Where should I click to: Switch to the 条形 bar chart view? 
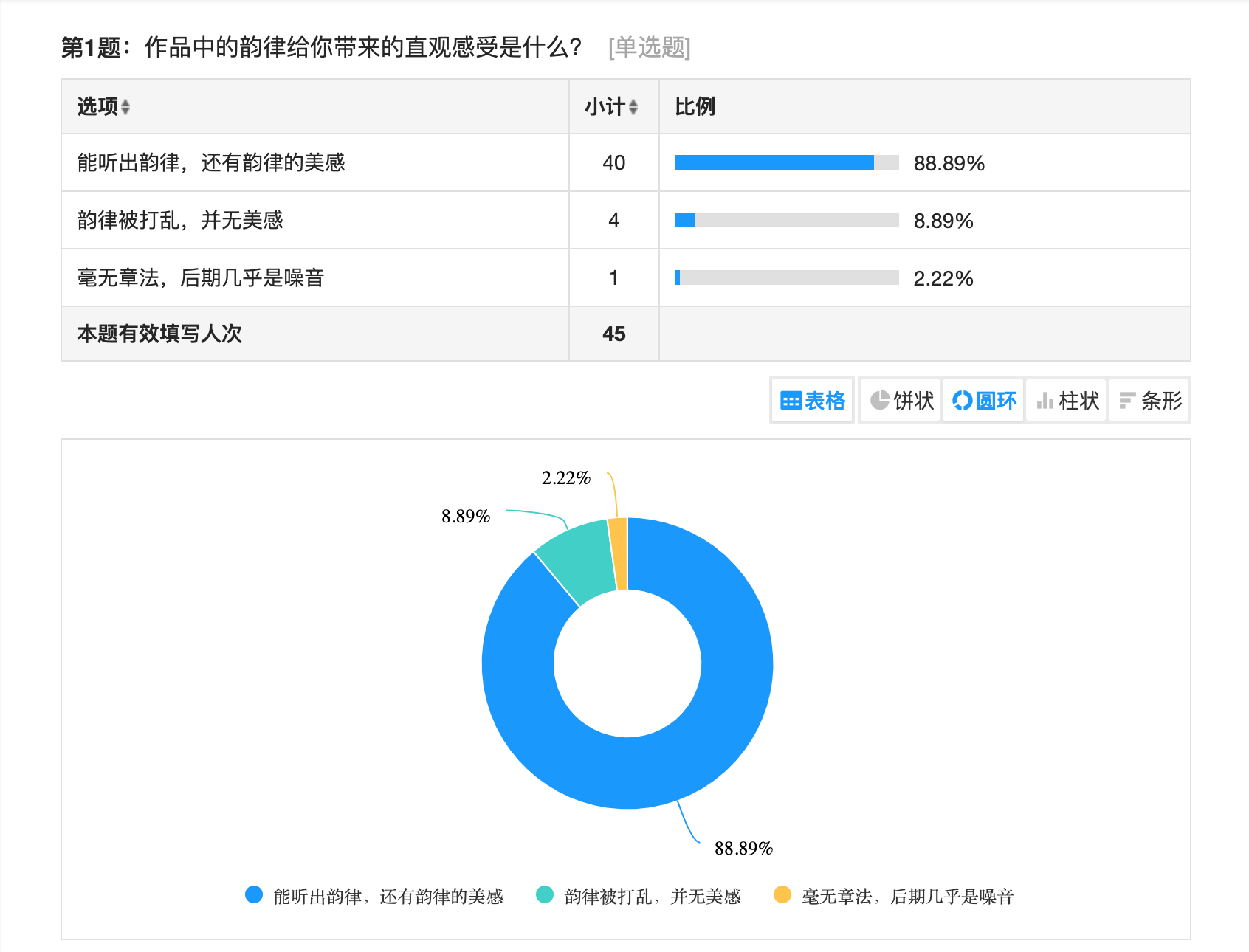tap(1149, 401)
